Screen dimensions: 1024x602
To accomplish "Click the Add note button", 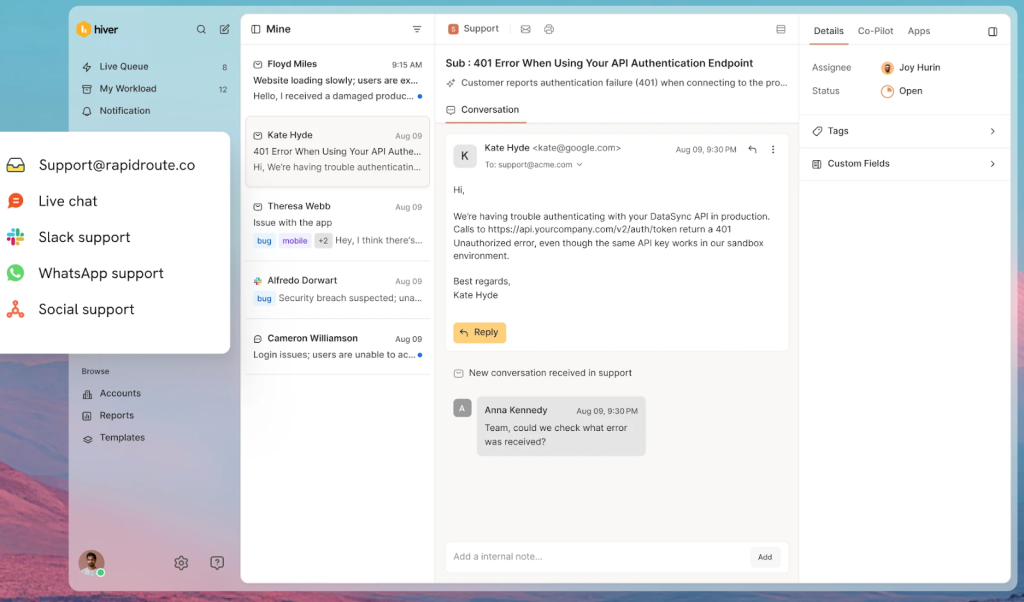I will pos(765,557).
